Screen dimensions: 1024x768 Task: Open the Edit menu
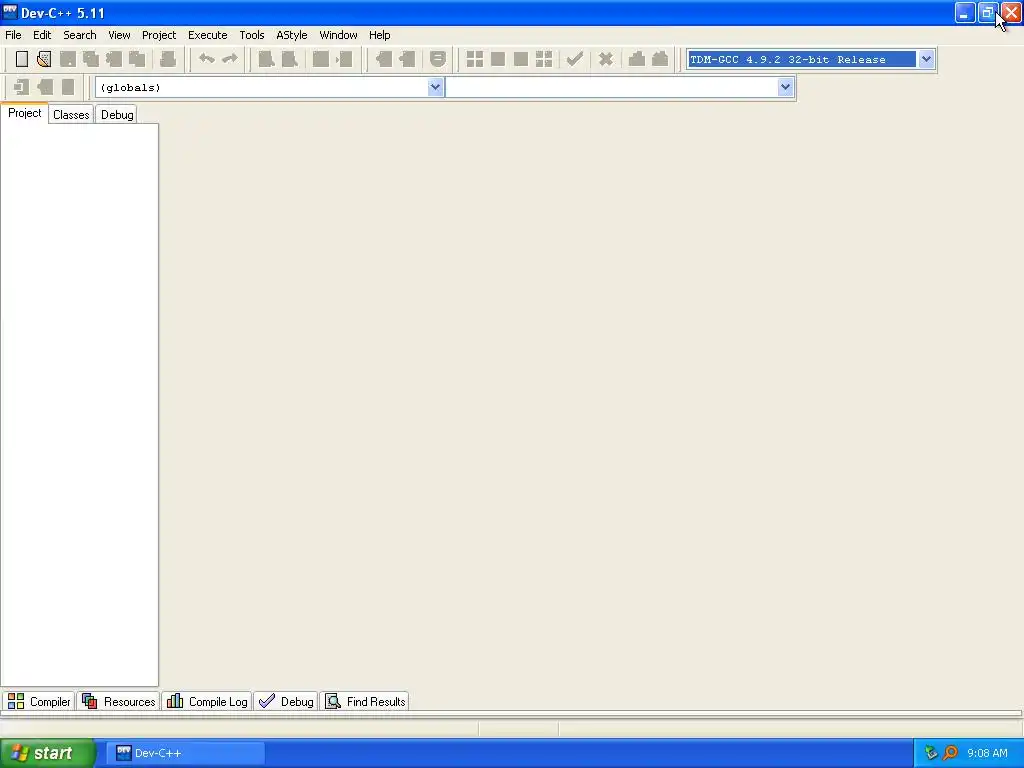[x=42, y=35]
